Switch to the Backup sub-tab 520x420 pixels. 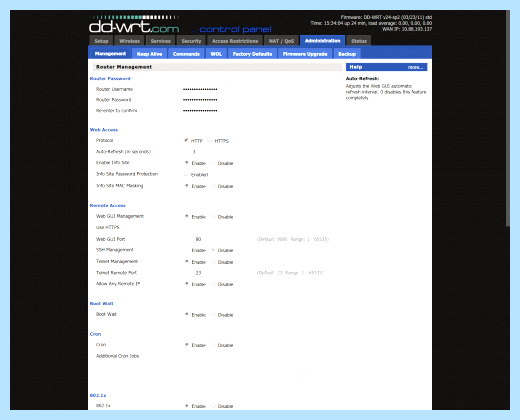[347, 54]
